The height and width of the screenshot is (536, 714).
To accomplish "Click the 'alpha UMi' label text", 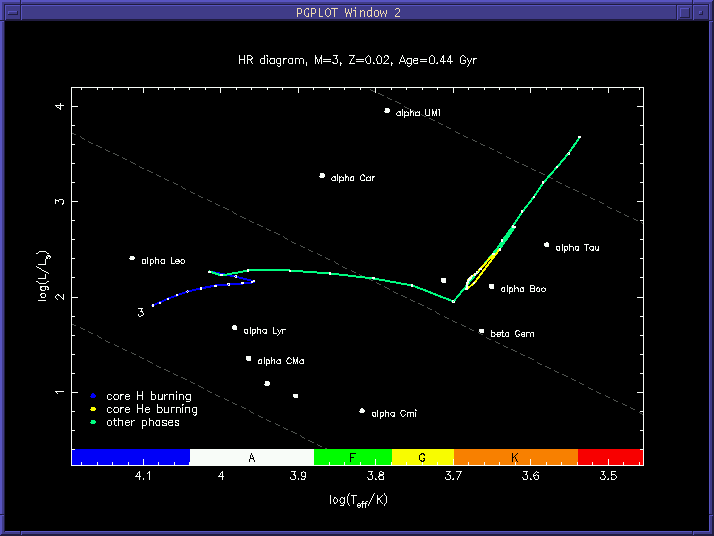I will [x=418, y=113].
